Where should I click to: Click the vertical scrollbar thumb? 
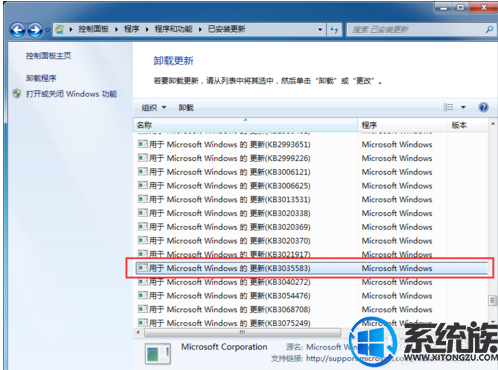(x=493, y=300)
